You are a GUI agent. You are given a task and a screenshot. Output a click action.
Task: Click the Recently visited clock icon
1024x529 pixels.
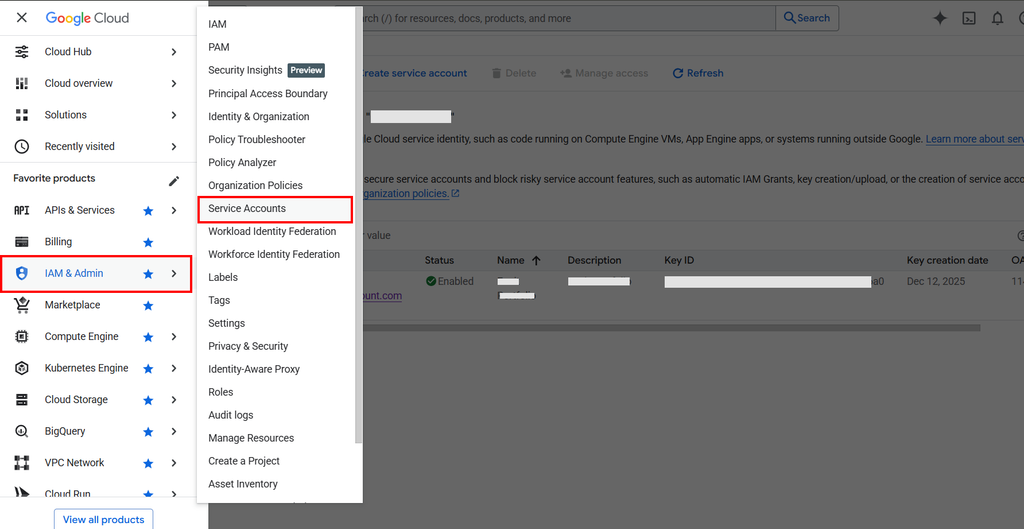click(22, 146)
